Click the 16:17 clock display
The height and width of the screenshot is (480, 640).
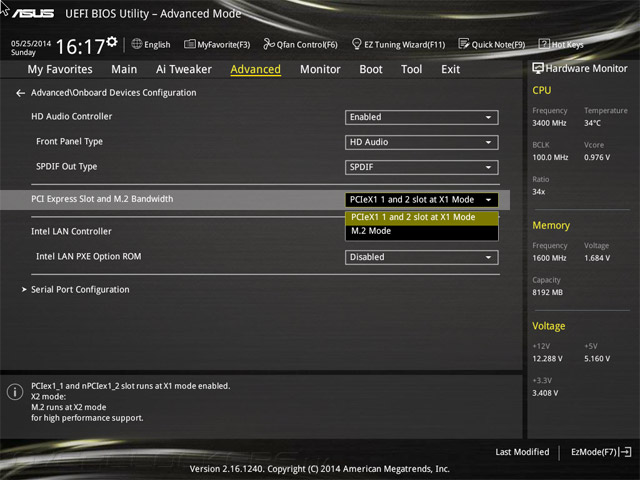coord(80,46)
